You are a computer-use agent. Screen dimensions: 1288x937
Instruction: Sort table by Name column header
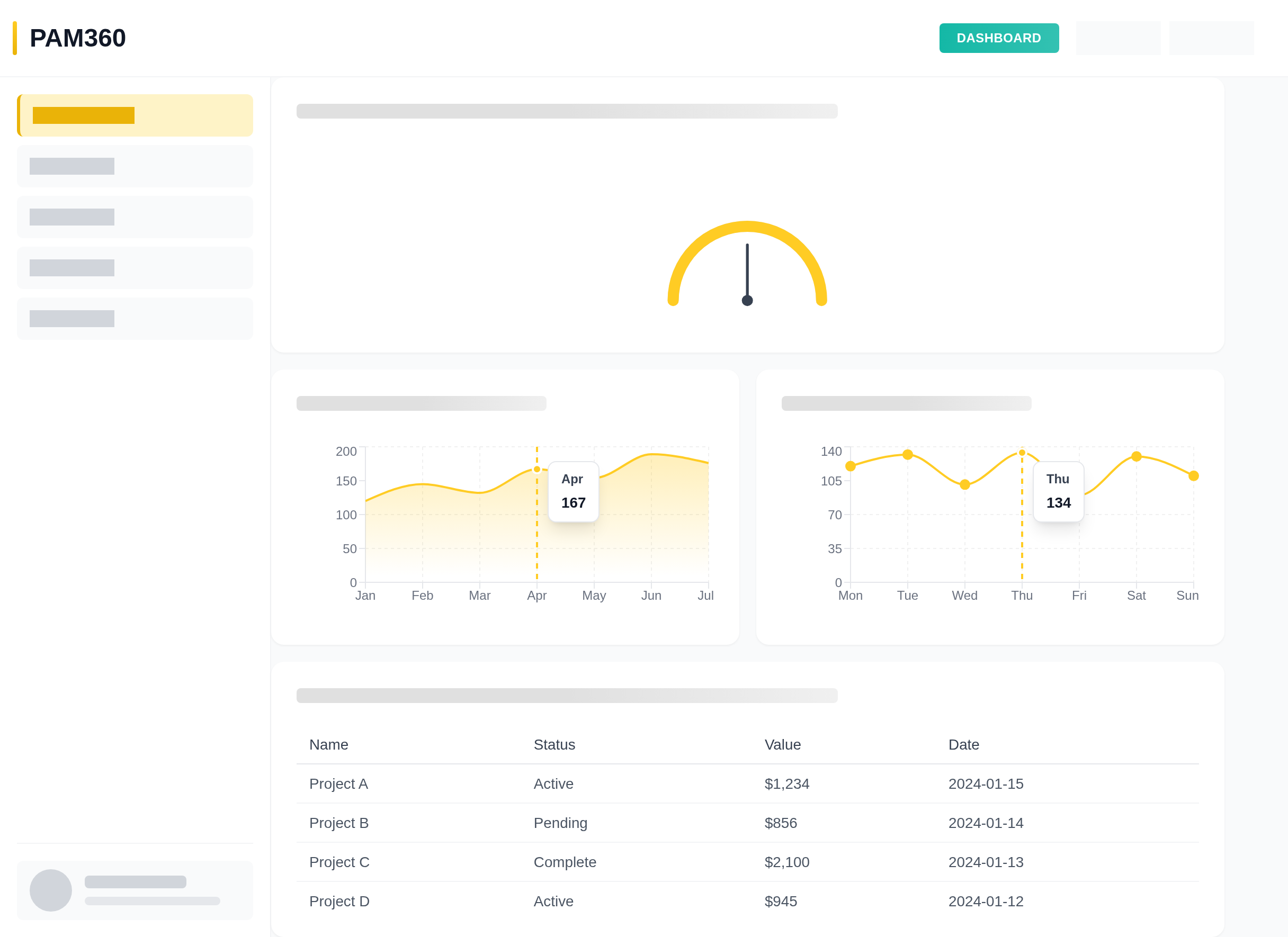[x=328, y=745]
